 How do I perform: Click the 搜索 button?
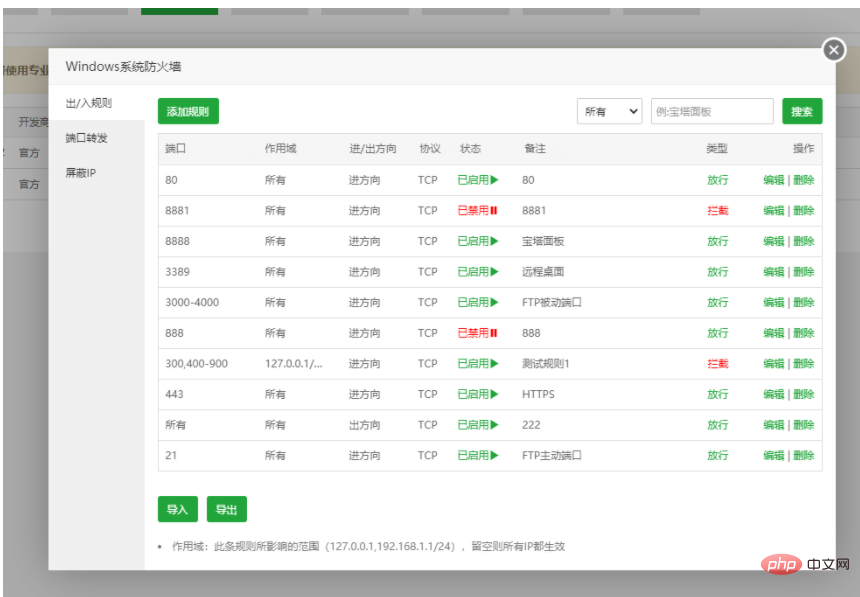802,111
